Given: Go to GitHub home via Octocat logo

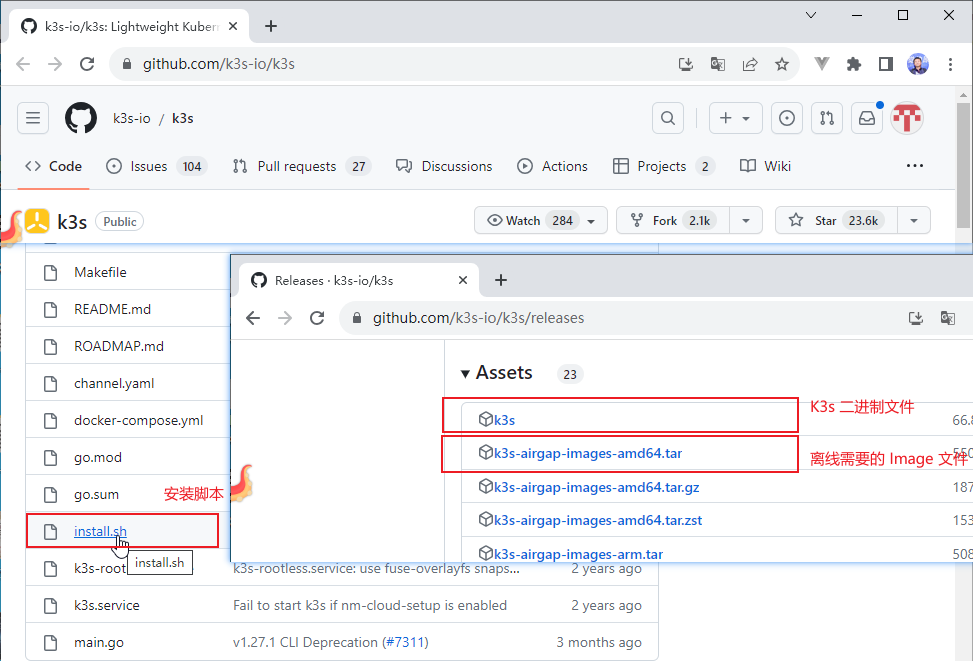Looking at the screenshot, I should pos(81,118).
